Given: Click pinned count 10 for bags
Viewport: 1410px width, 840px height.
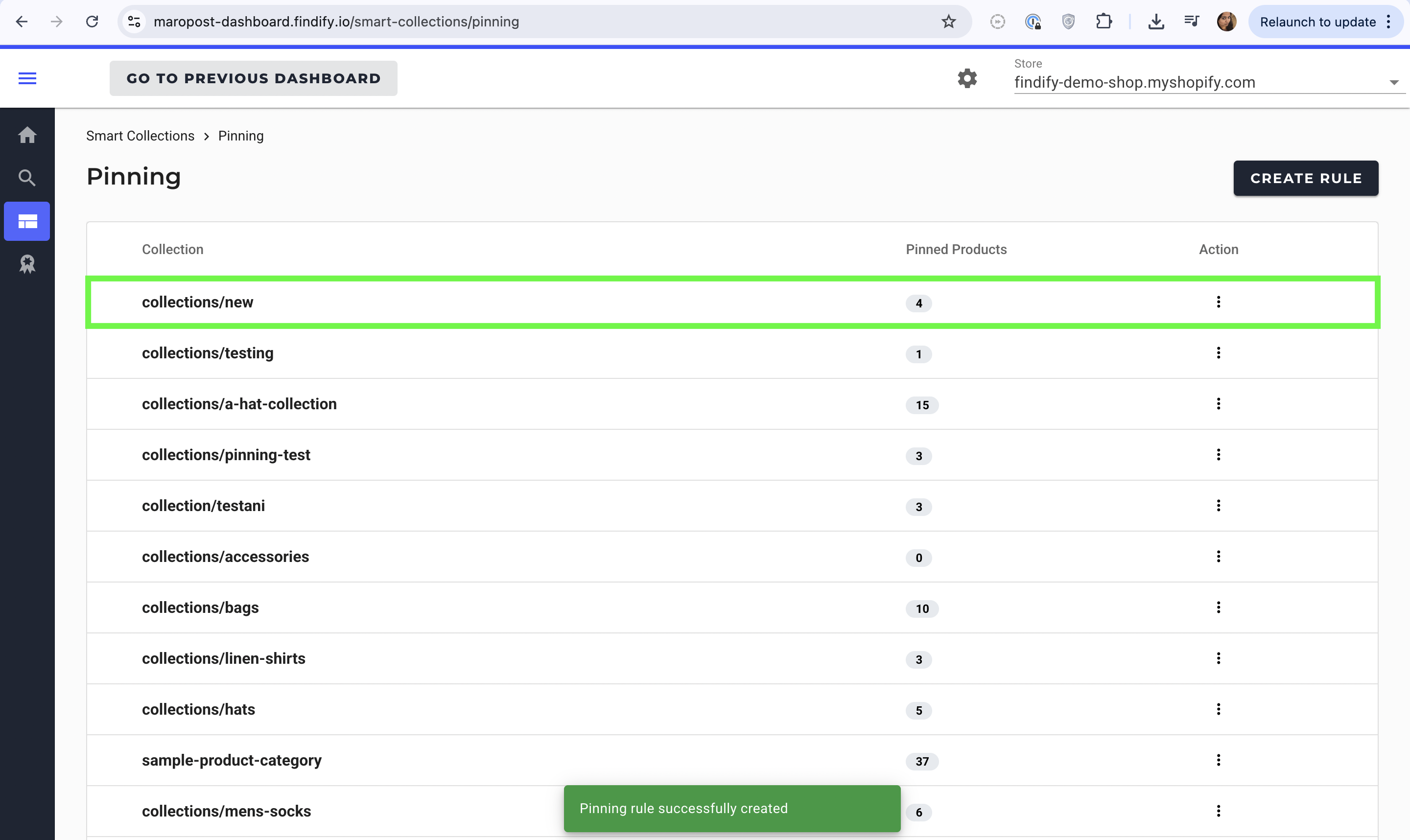Looking at the screenshot, I should pos(922,609).
